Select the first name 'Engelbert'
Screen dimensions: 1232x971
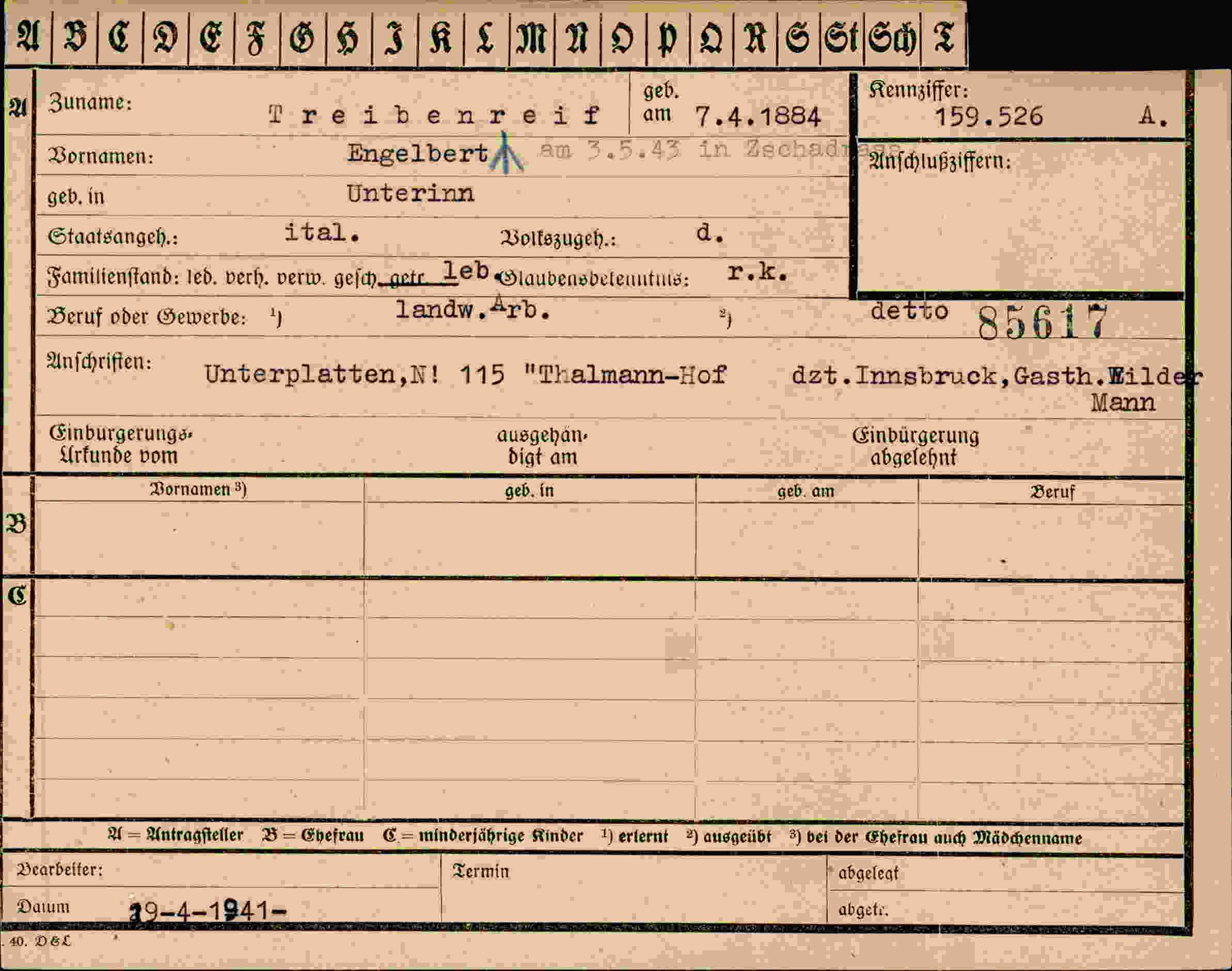pyautogui.click(x=418, y=153)
